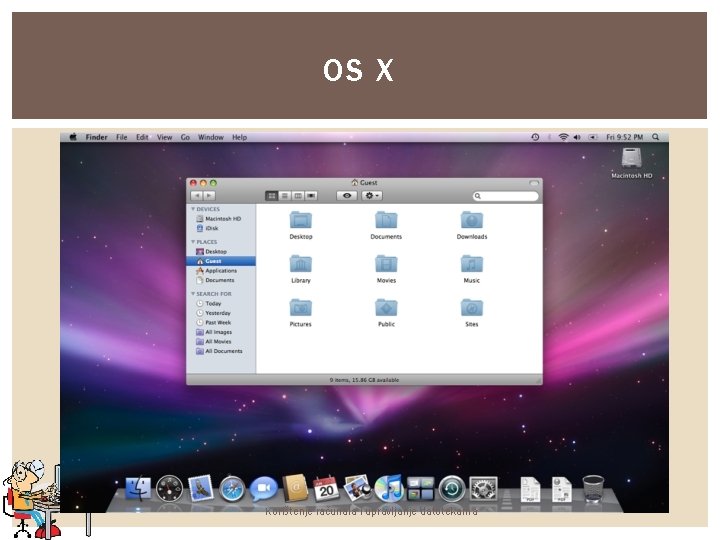
Task: Launch Dashboard from the Dock
Action: [x=169, y=489]
